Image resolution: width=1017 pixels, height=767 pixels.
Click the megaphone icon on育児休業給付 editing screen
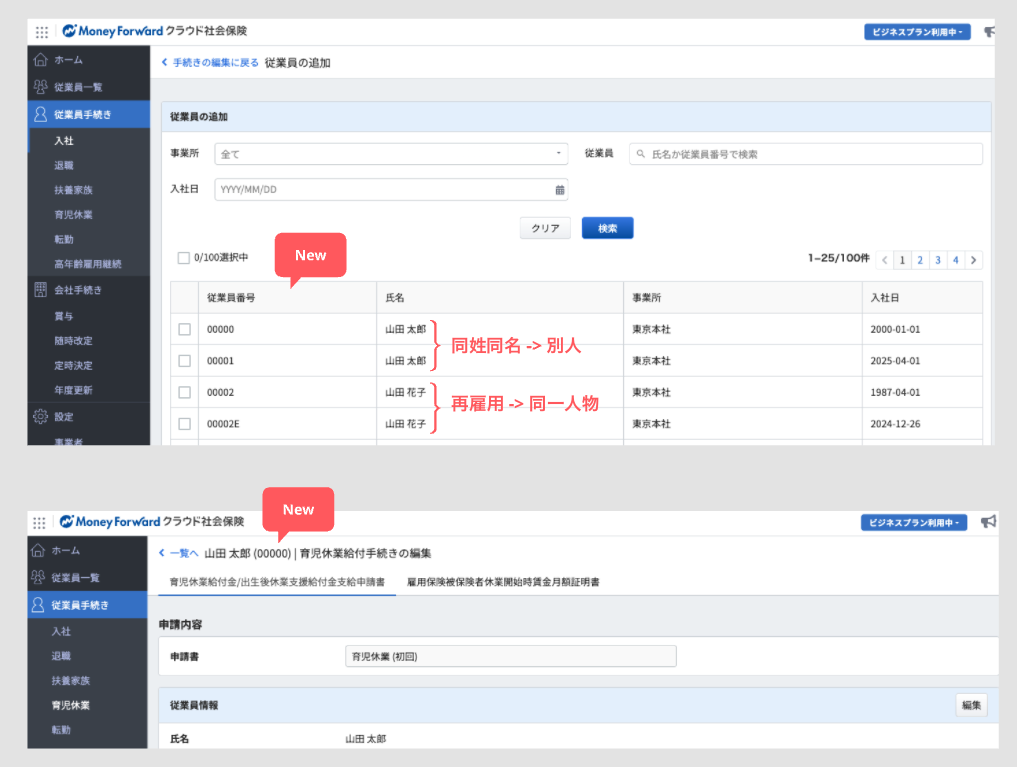[988, 522]
